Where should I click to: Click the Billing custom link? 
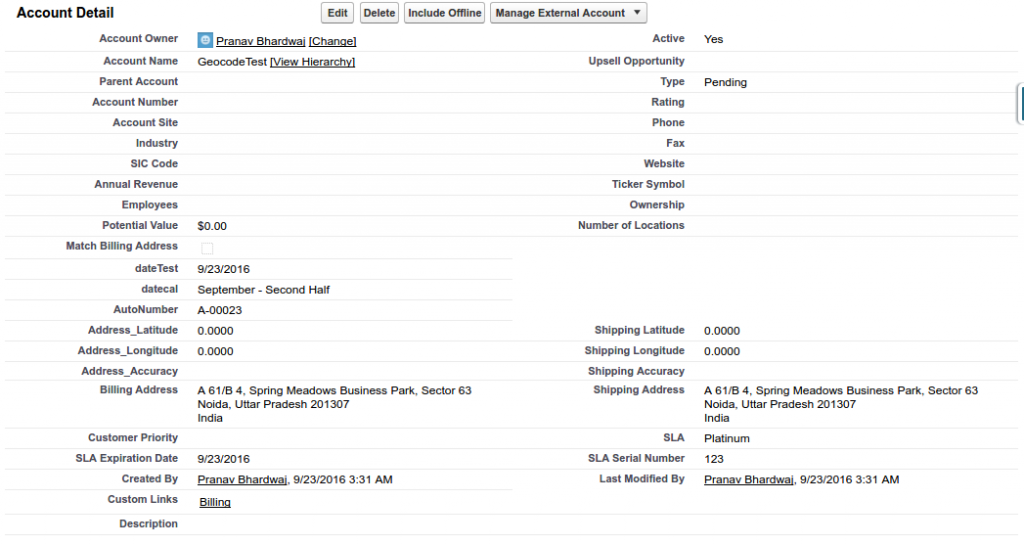coord(215,502)
